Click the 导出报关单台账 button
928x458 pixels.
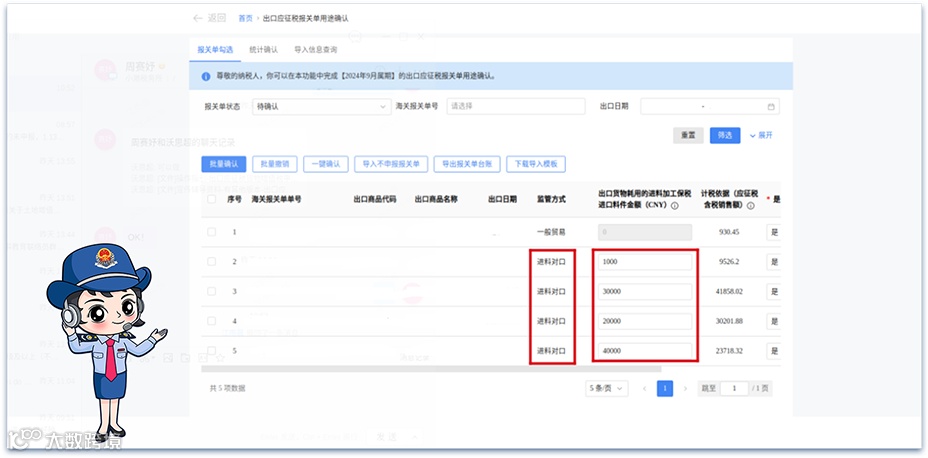point(467,164)
